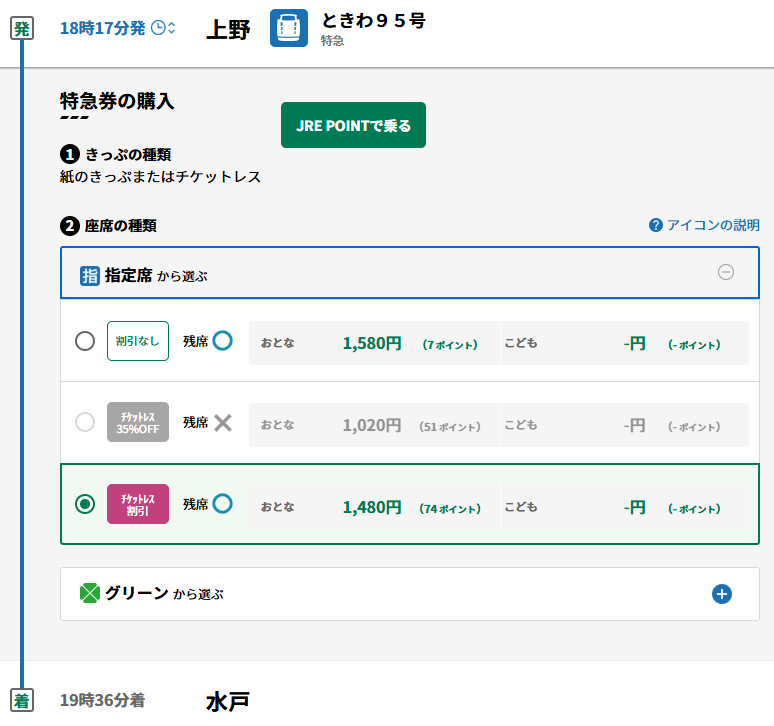Click the green 発 departure marker
This screenshot has width=774, height=726.
click(x=22, y=29)
